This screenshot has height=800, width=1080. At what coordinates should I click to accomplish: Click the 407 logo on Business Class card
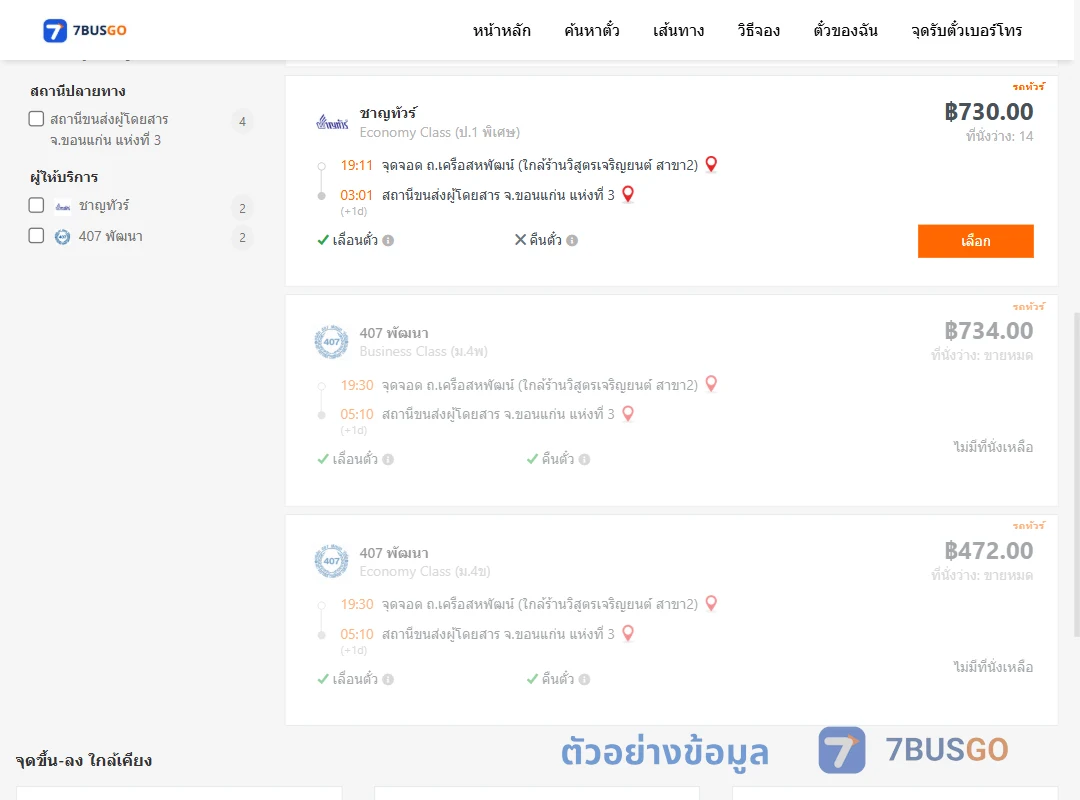(x=331, y=342)
